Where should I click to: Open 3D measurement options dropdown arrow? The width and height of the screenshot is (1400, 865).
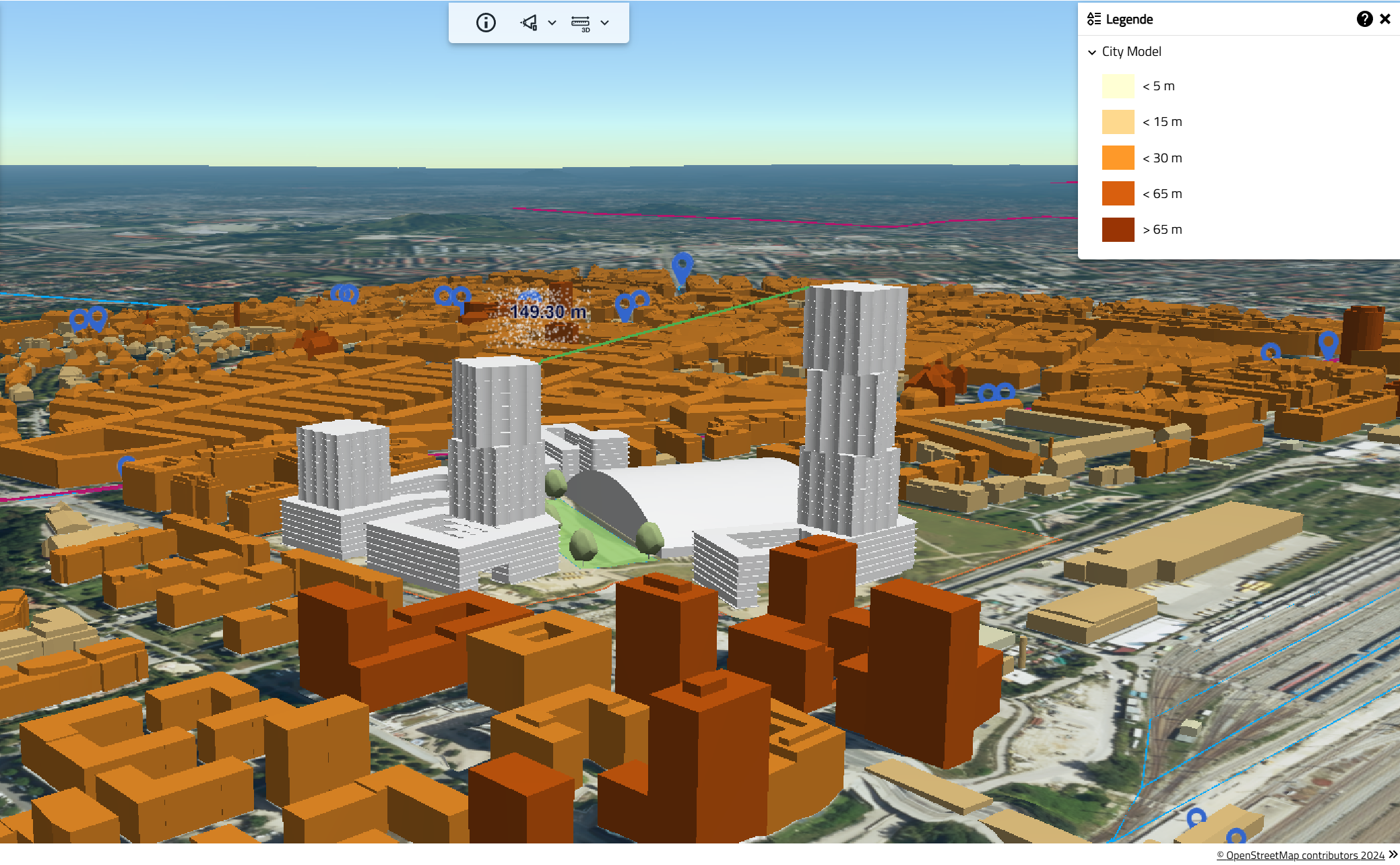click(x=605, y=23)
